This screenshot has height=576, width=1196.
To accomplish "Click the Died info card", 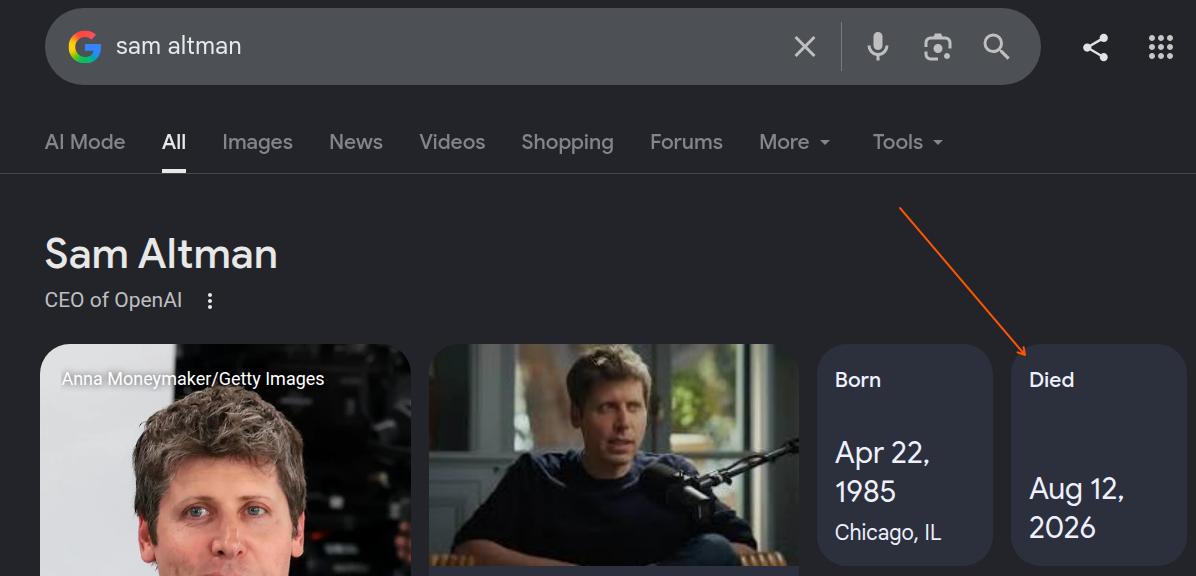I will click(x=1099, y=455).
